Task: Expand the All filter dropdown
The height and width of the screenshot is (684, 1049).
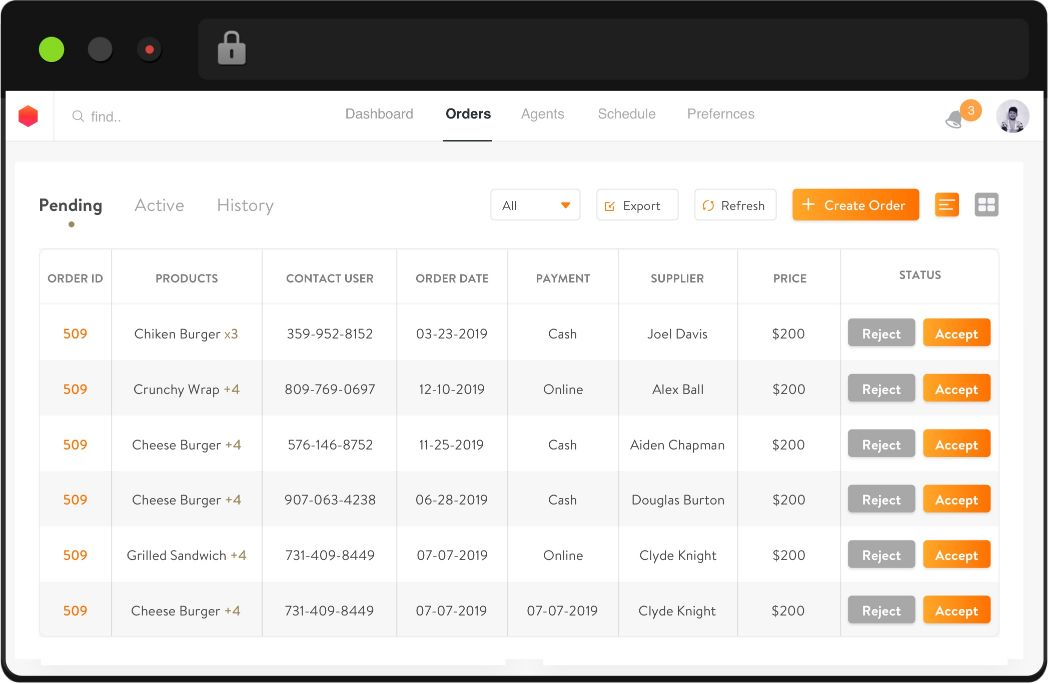Action: point(535,205)
